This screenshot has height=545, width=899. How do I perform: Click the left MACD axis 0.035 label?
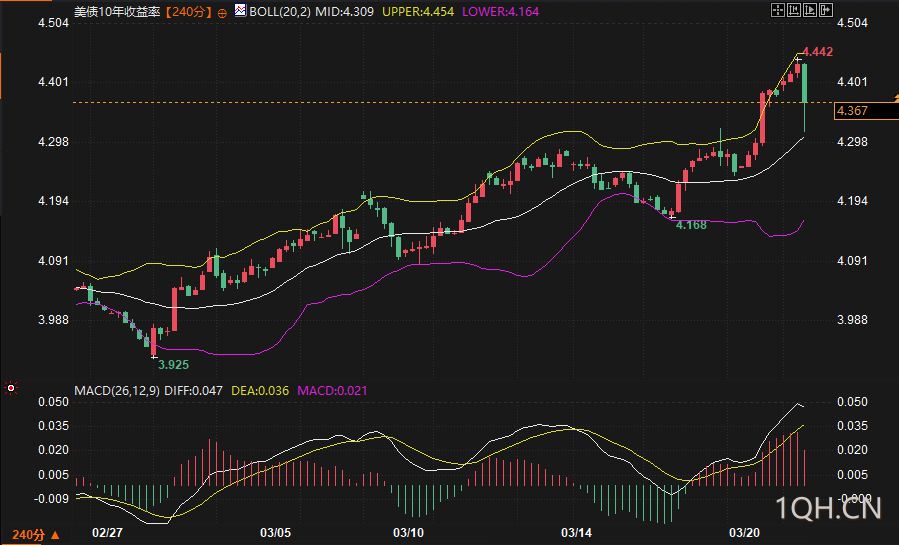(53, 426)
